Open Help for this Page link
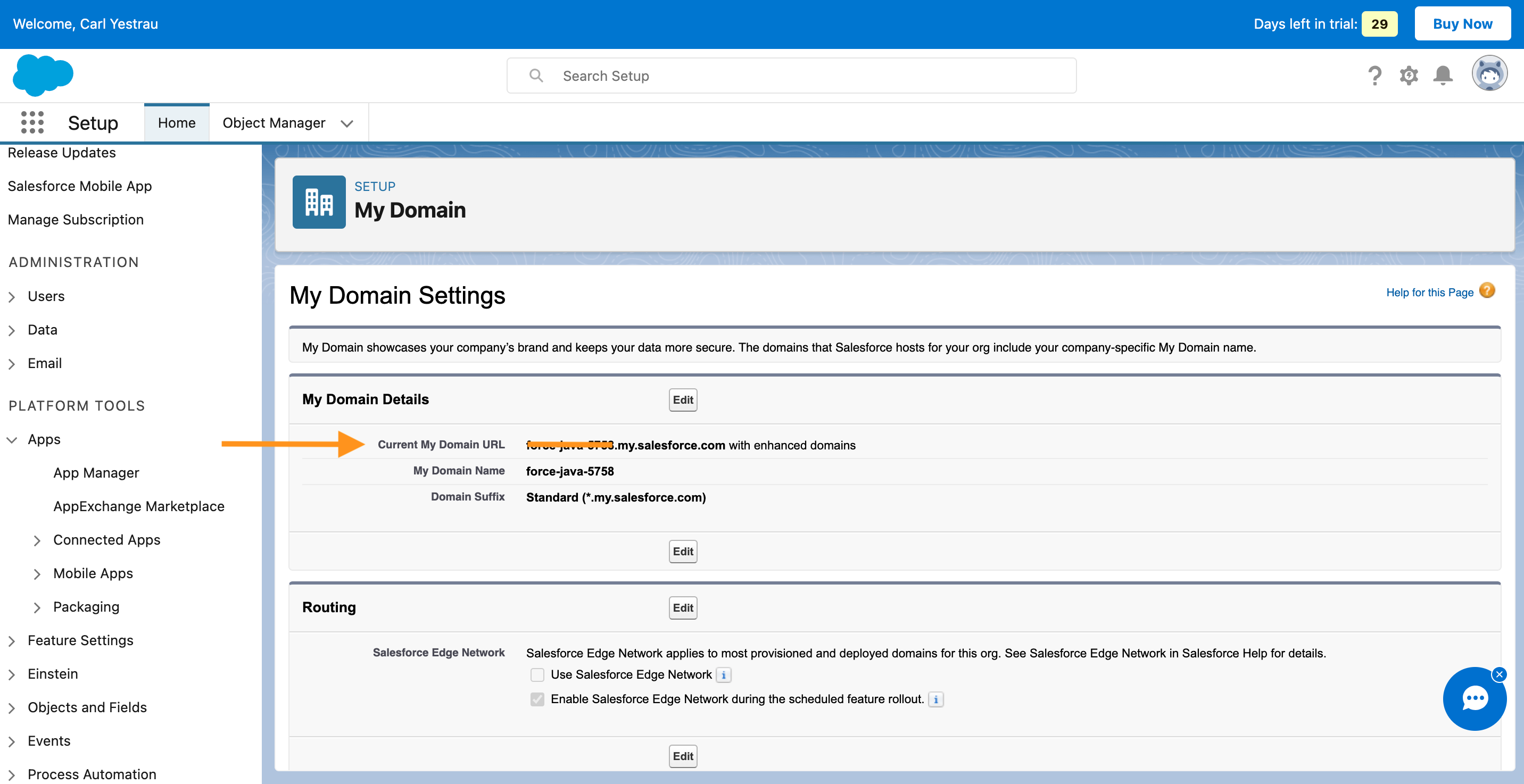1524x784 pixels. click(1429, 293)
